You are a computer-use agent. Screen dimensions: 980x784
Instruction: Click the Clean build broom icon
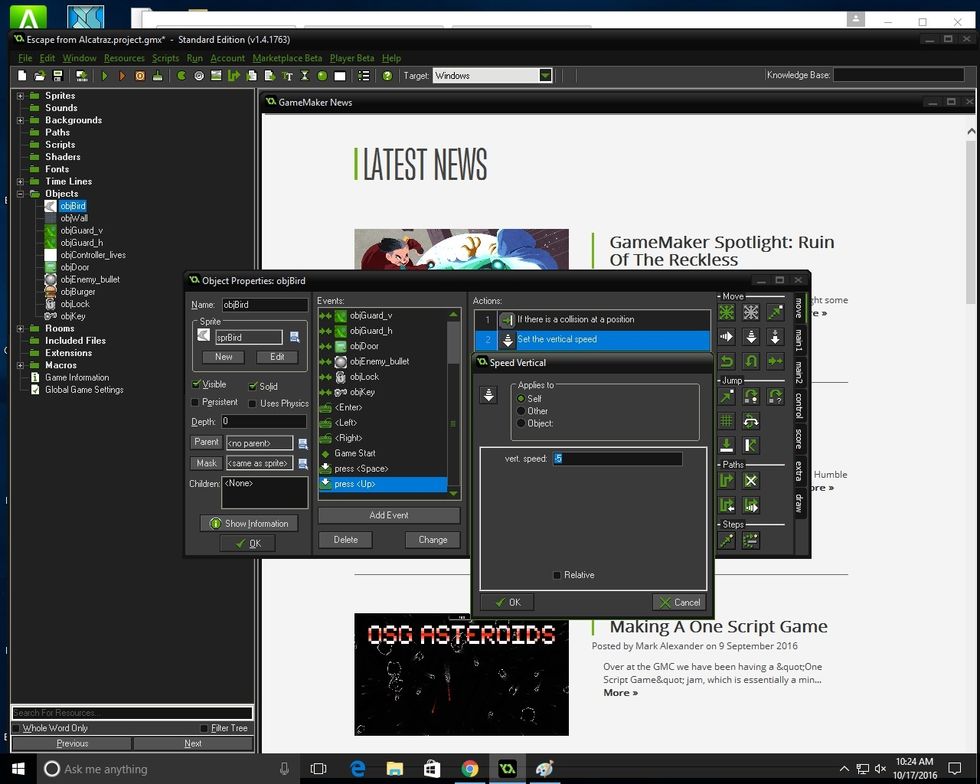(x=158, y=76)
